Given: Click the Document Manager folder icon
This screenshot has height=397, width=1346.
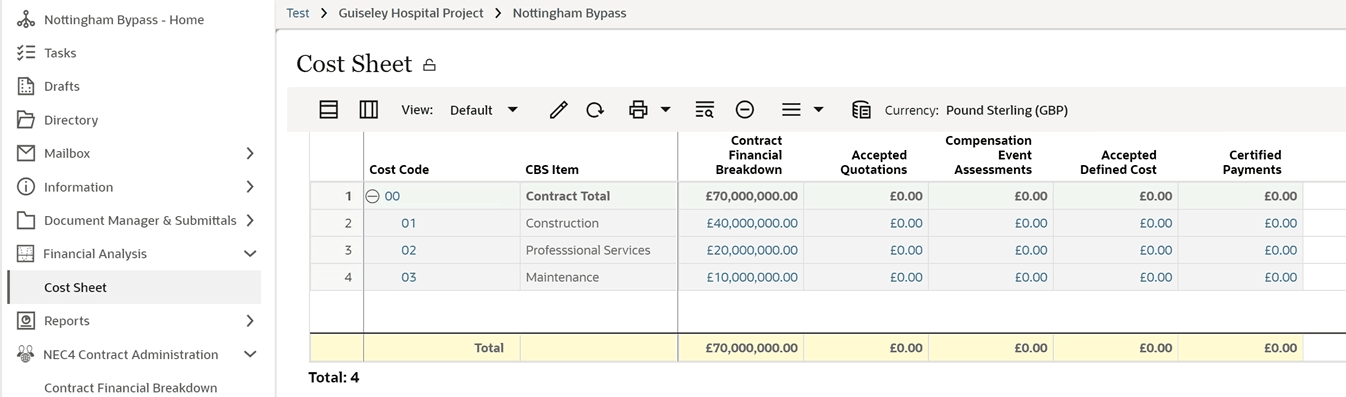Looking at the screenshot, I should point(26,220).
